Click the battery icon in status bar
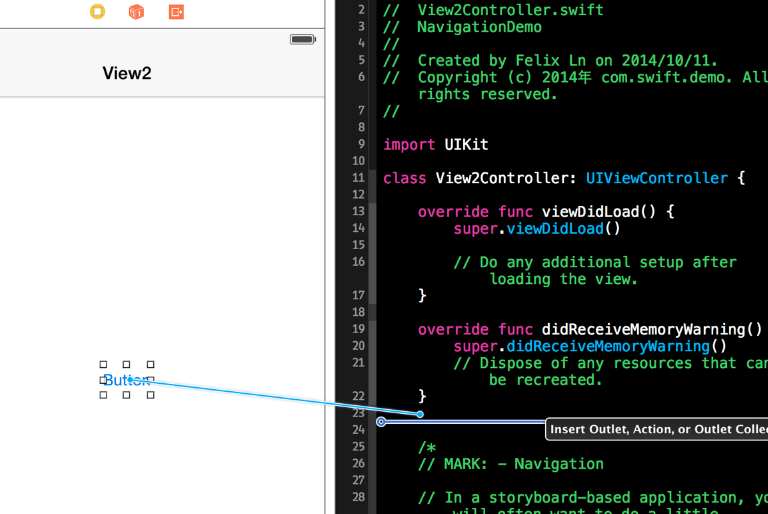Viewport: 768px width, 514px height. click(x=302, y=39)
